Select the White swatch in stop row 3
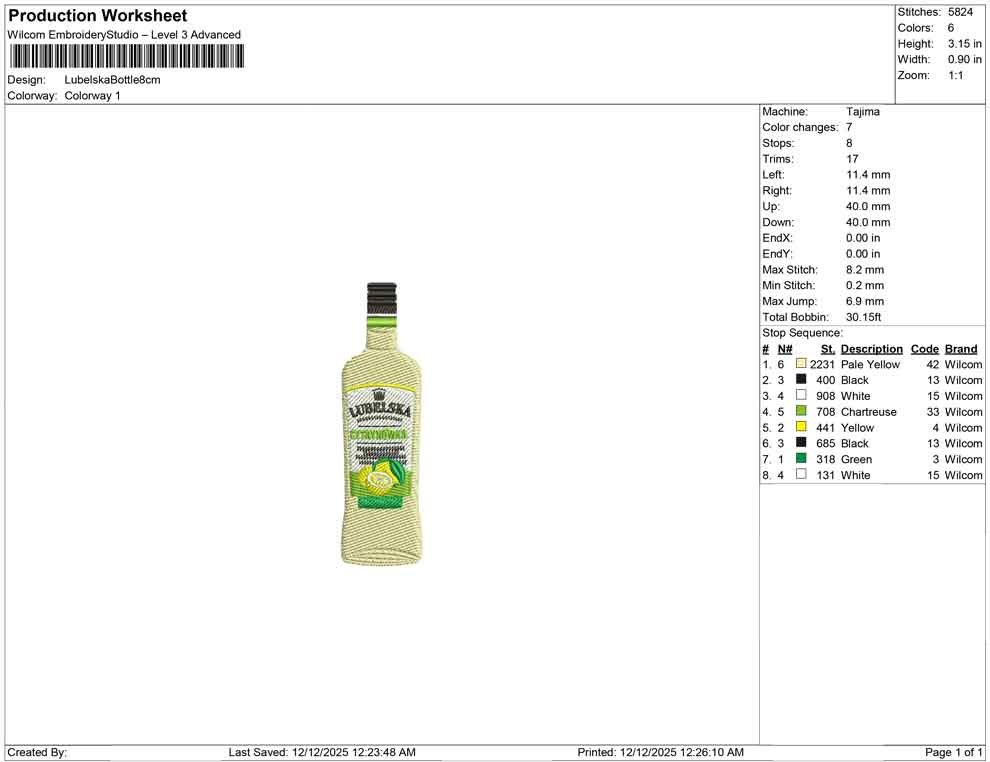 [x=801, y=396]
